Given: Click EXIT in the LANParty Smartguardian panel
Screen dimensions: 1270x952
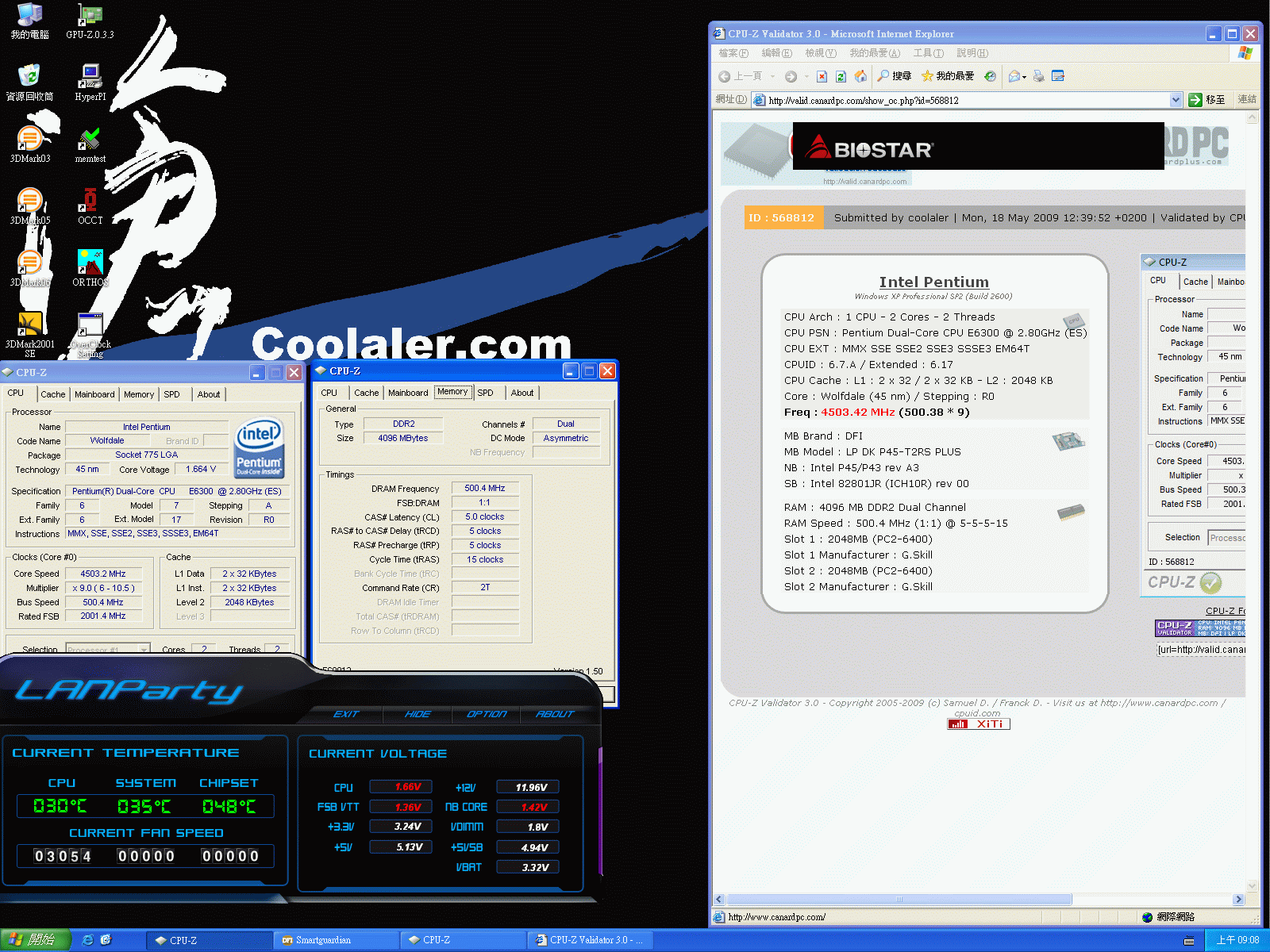Looking at the screenshot, I should click(347, 714).
